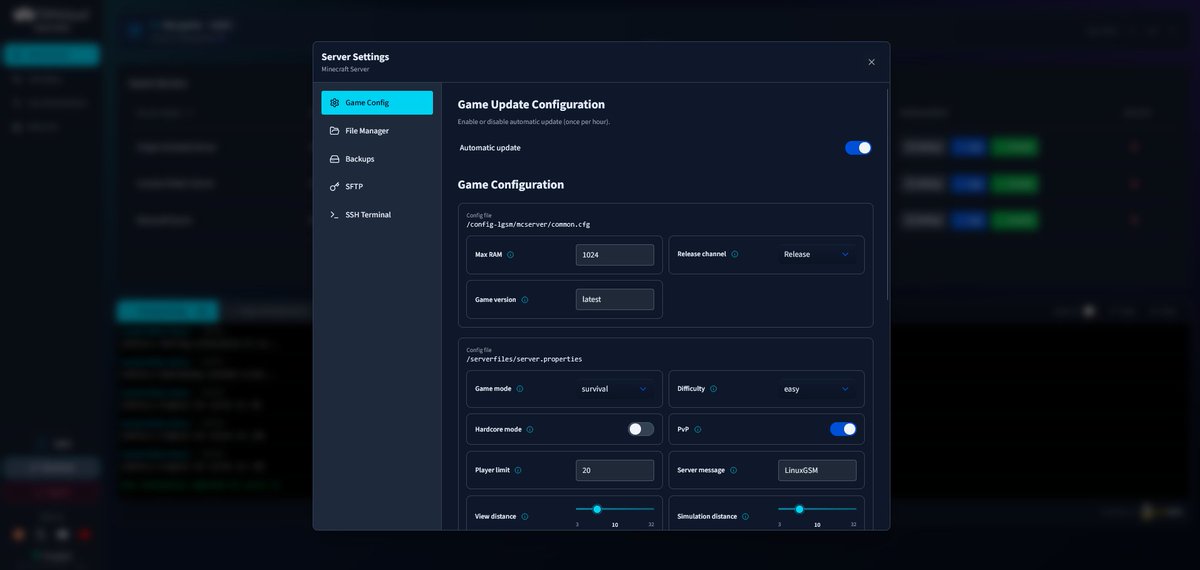Focus the Max RAM input field
This screenshot has width=1200, height=570.
click(x=615, y=255)
